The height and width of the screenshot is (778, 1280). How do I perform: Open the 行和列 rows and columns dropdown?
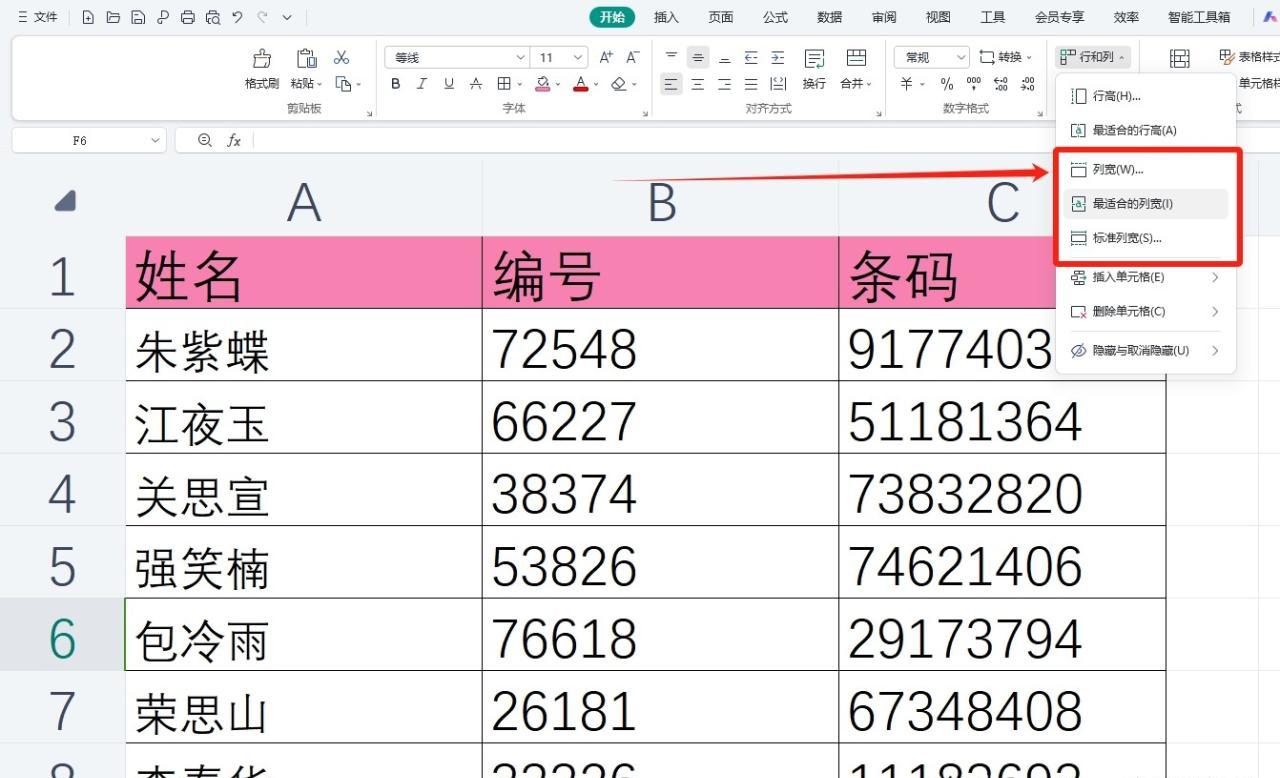pyautogui.click(x=1092, y=57)
